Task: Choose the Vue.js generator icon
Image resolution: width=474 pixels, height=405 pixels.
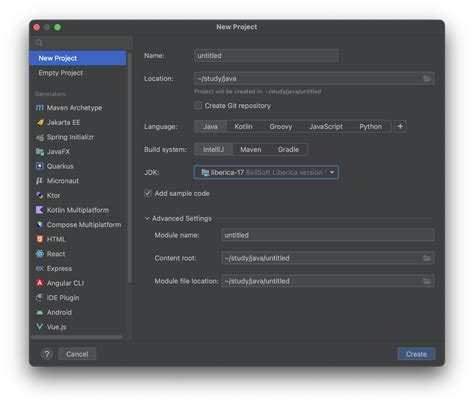Action: pos(40,327)
